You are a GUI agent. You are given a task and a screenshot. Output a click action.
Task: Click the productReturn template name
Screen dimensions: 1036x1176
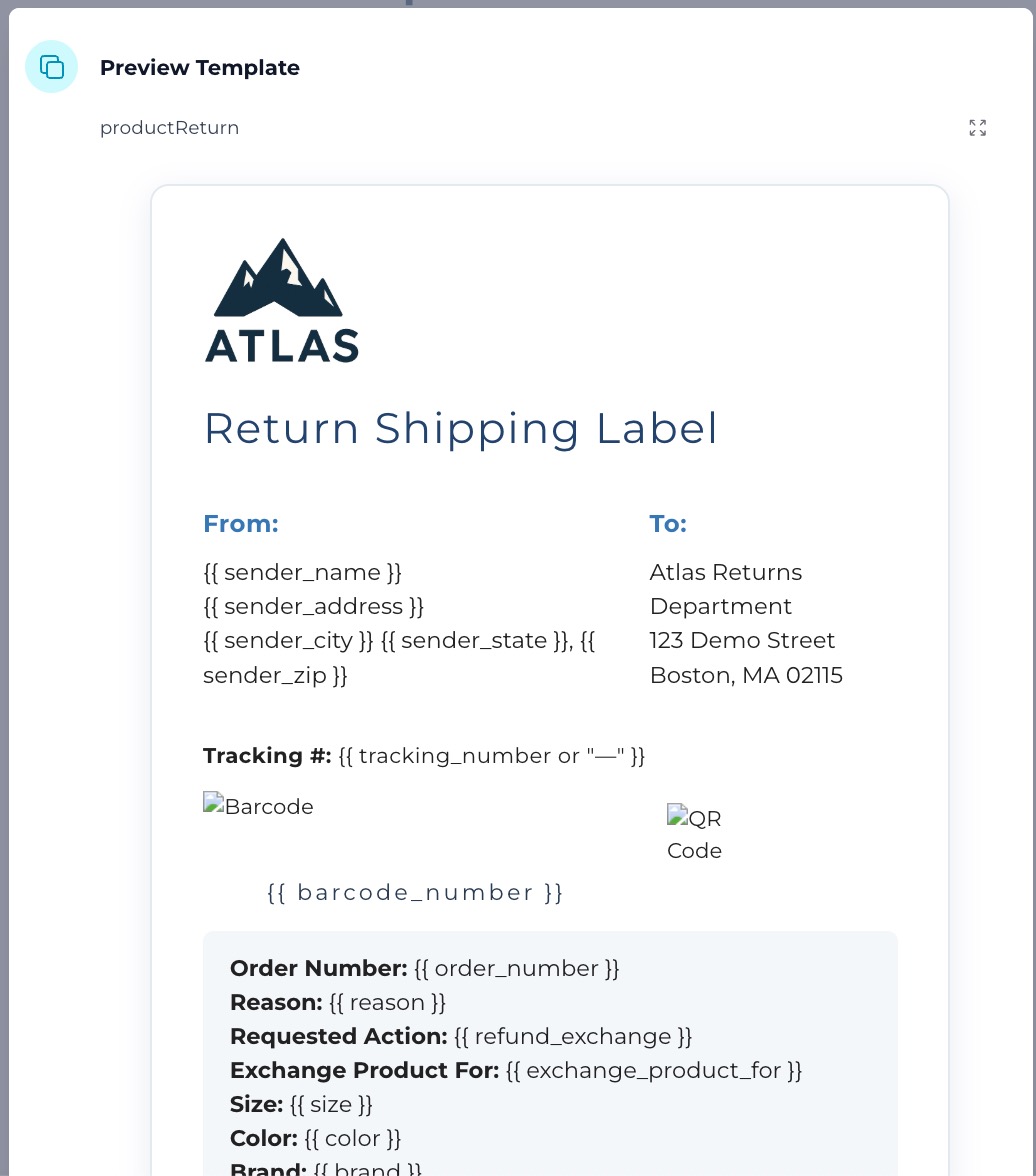click(x=170, y=128)
